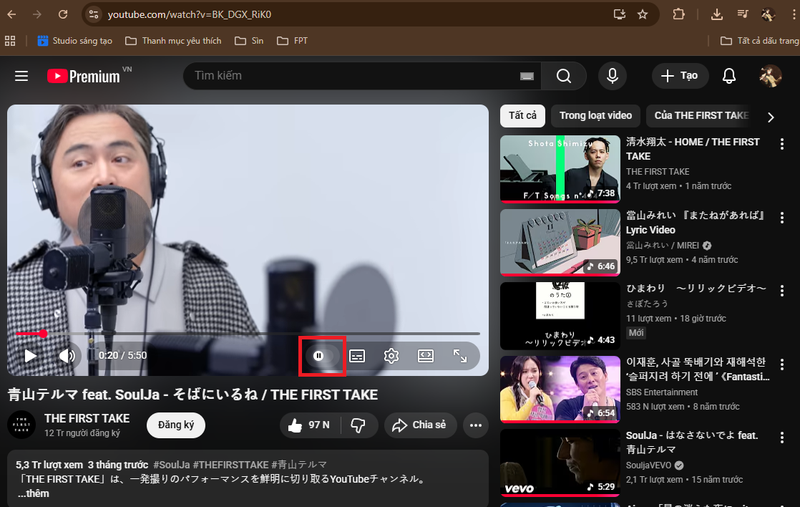Expand description with ...thêm
This screenshot has height=507, width=800.
point(34,493)
